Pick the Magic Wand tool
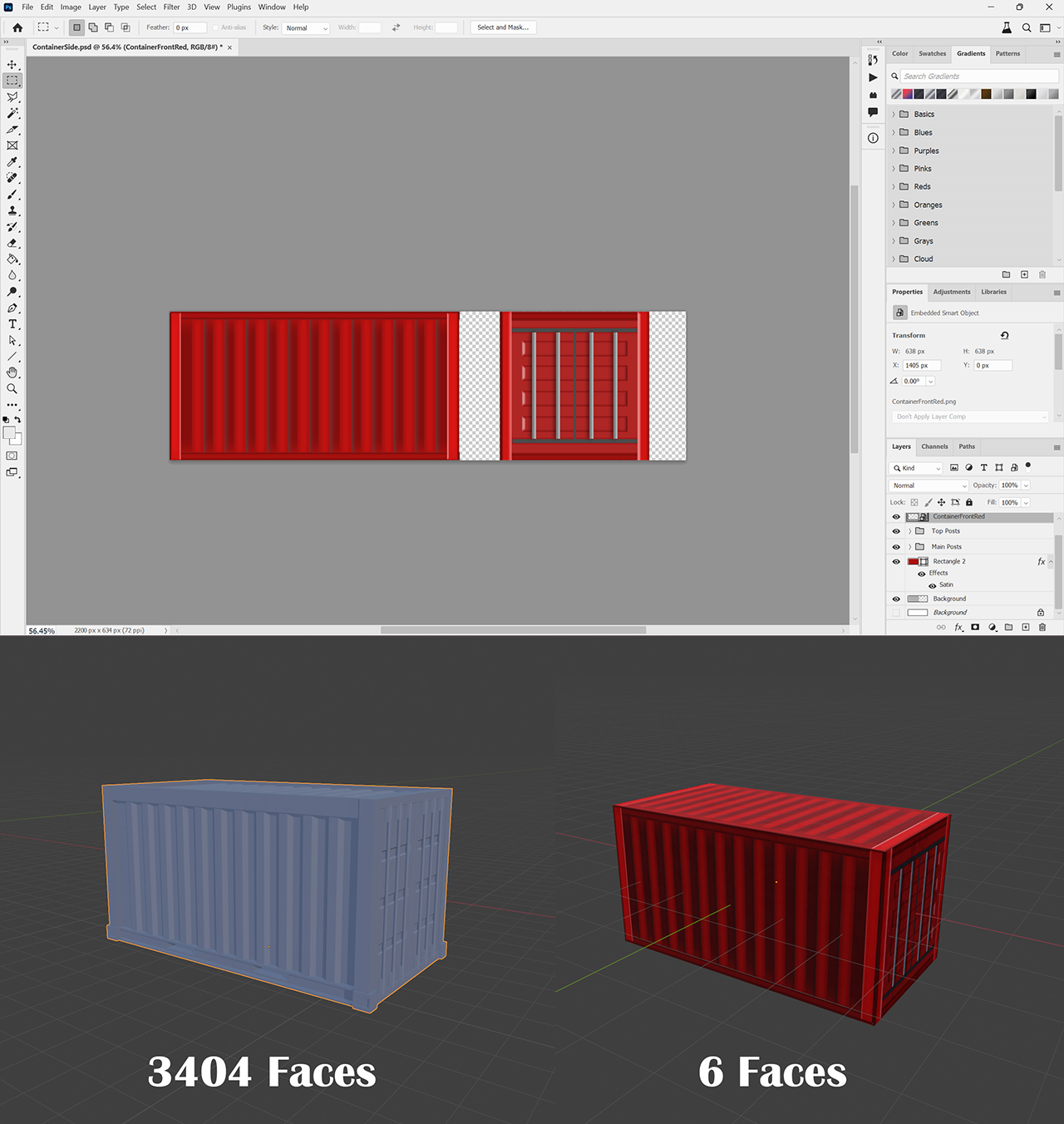This screenshot has height=1124, width=1064. (12, 113)
